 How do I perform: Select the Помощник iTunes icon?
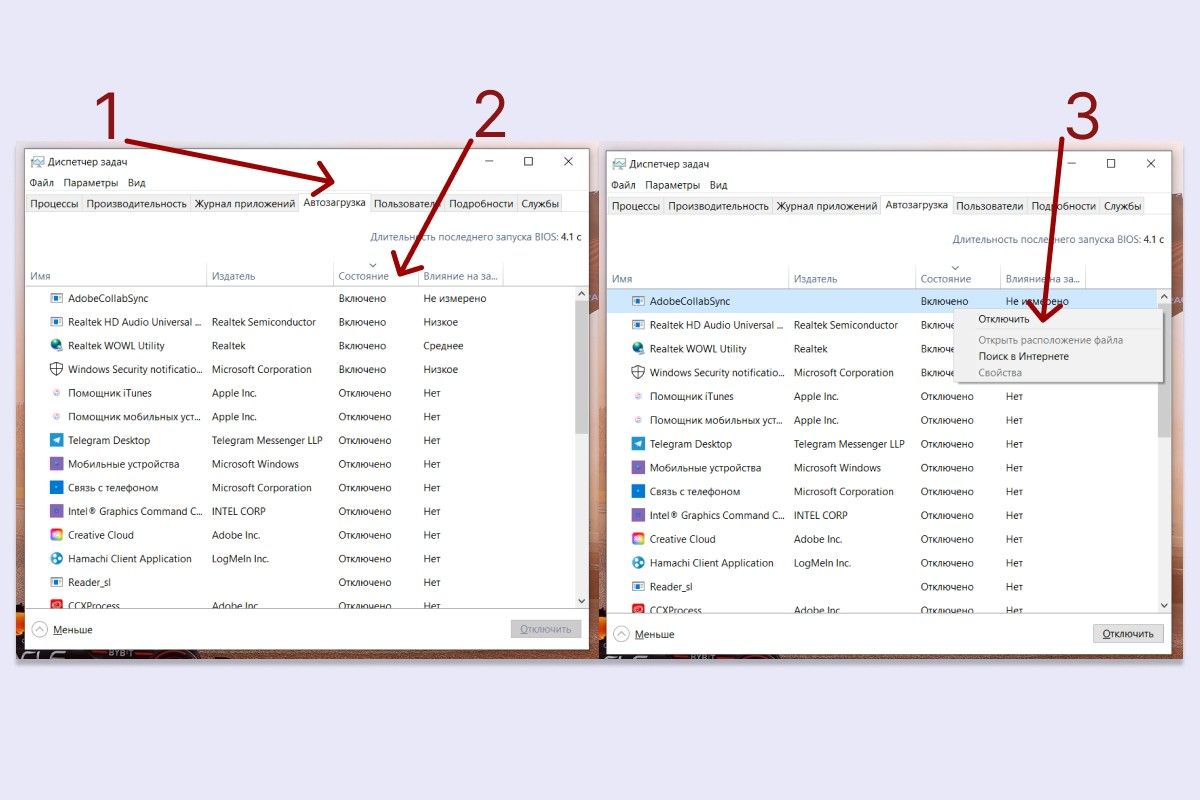coord(55,393)
